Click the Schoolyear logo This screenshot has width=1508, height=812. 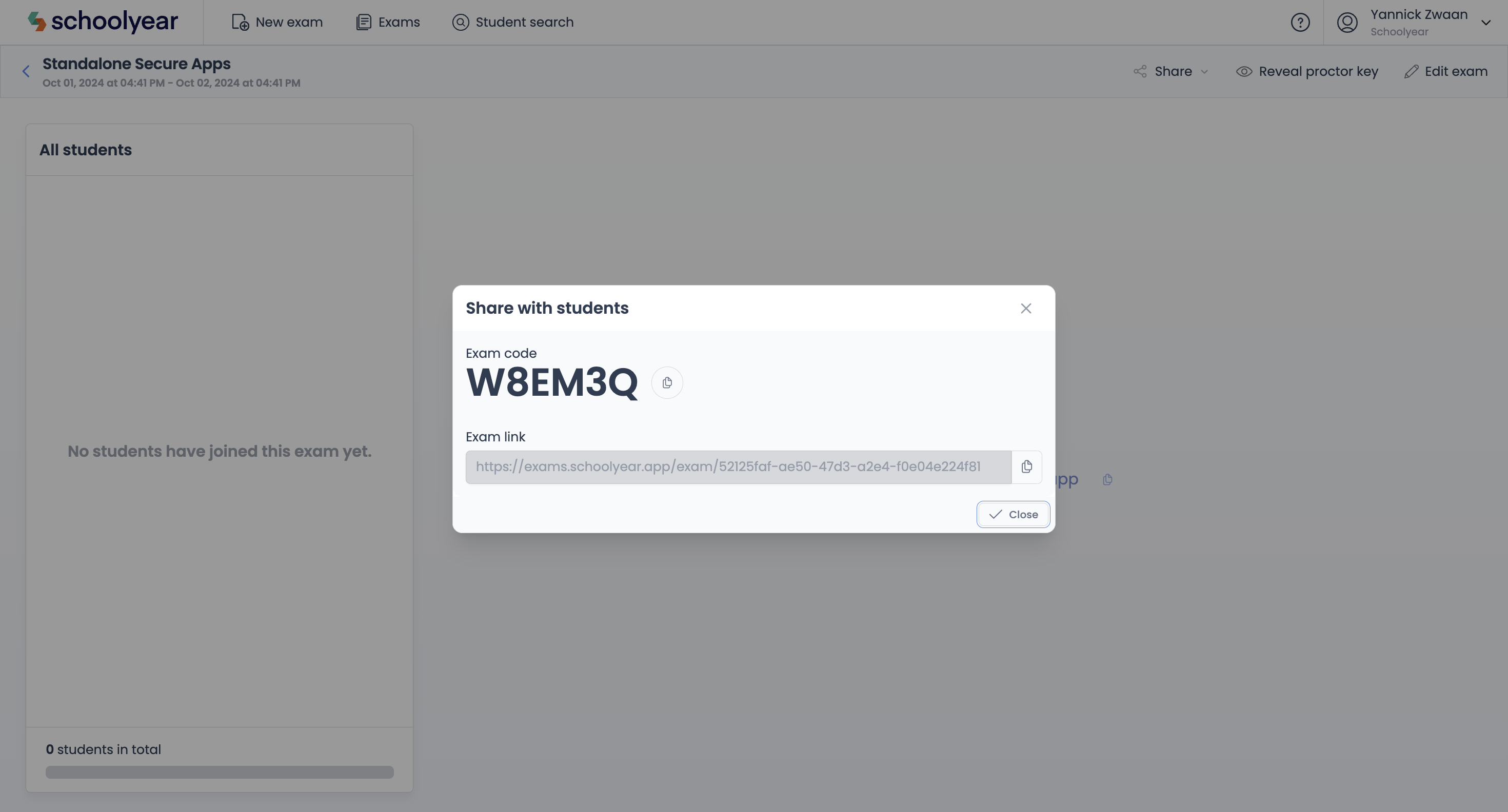[x=103, y=22]
